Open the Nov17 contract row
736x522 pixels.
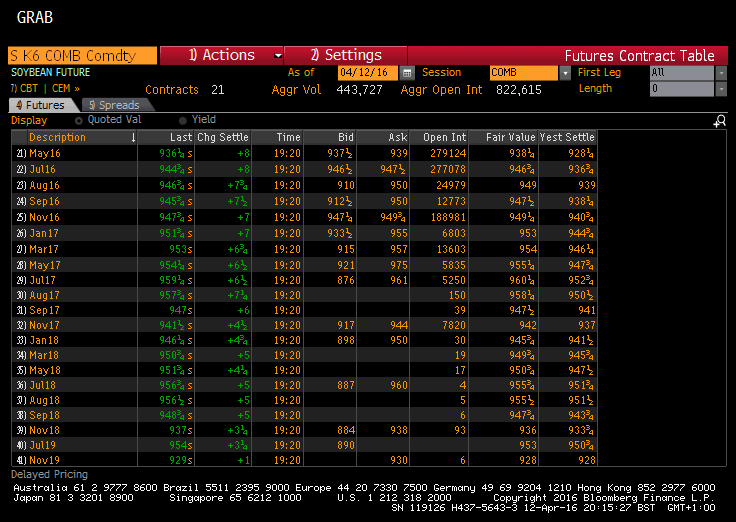pos(304,325)
